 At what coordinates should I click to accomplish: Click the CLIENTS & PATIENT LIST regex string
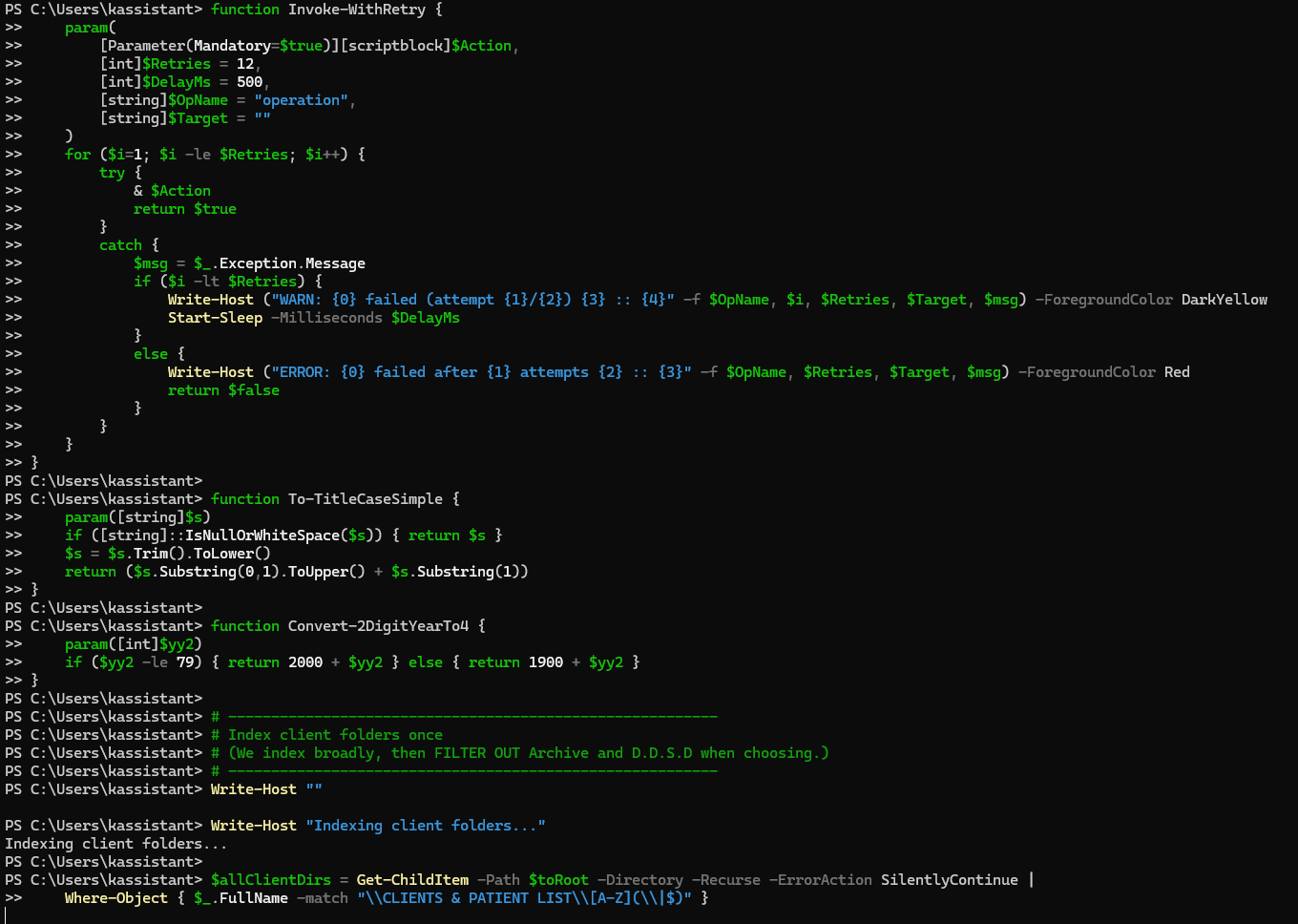coord(525,898)
